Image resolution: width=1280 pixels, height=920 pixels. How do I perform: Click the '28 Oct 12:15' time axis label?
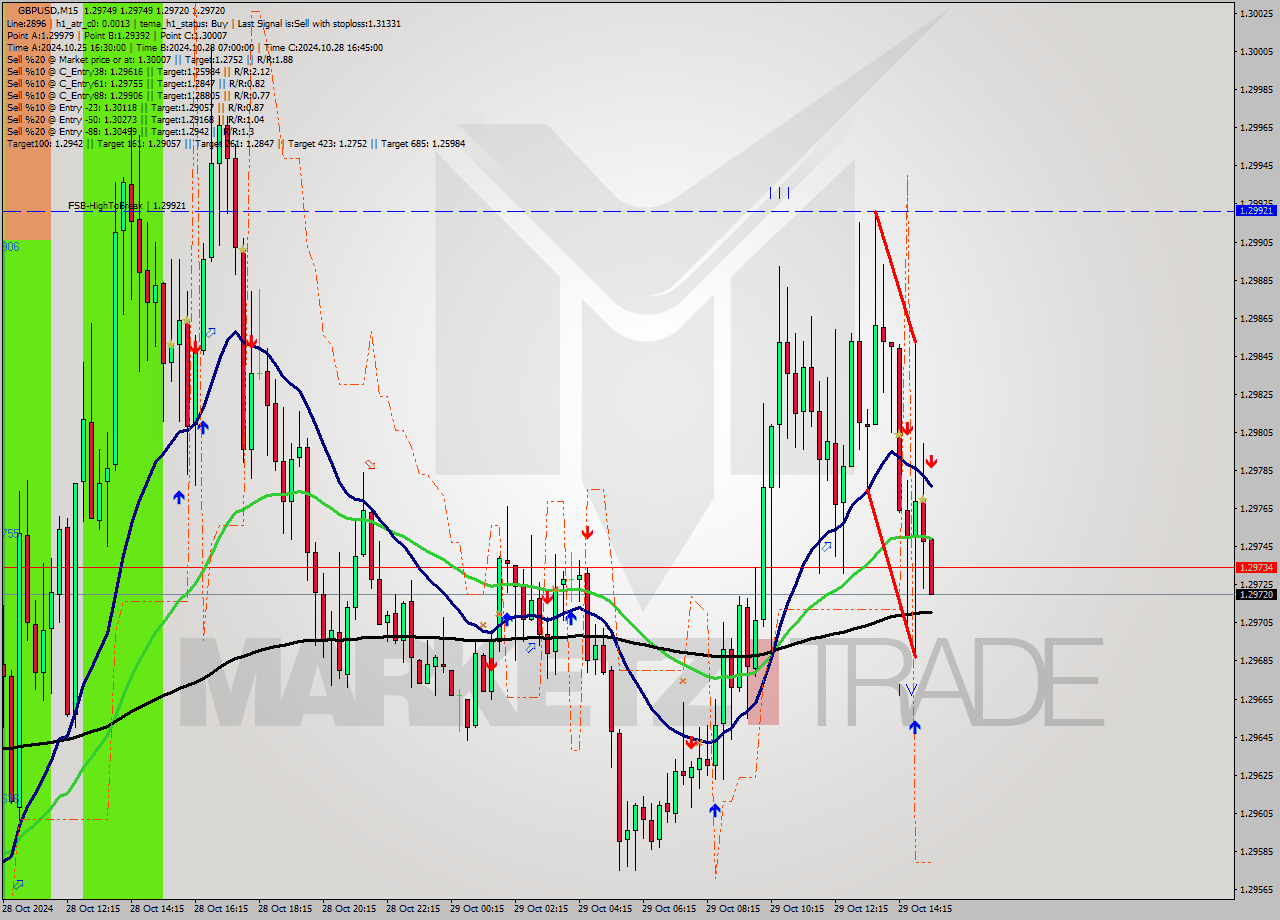[93, 909]
